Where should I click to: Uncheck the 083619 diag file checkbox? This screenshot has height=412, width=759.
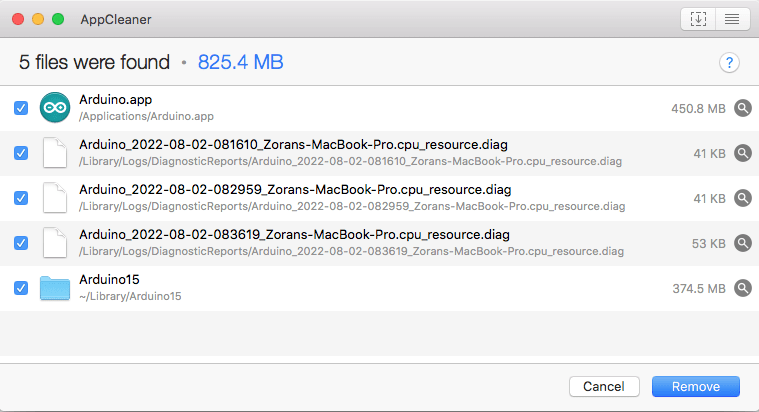(21, 243)
